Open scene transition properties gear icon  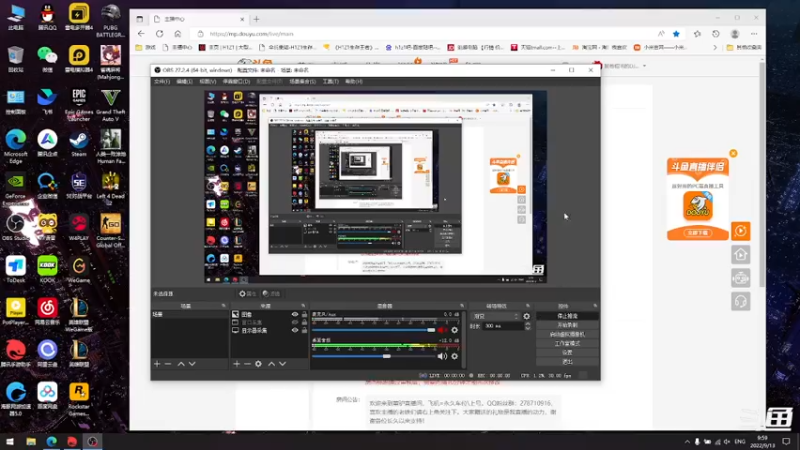[527, 316]
